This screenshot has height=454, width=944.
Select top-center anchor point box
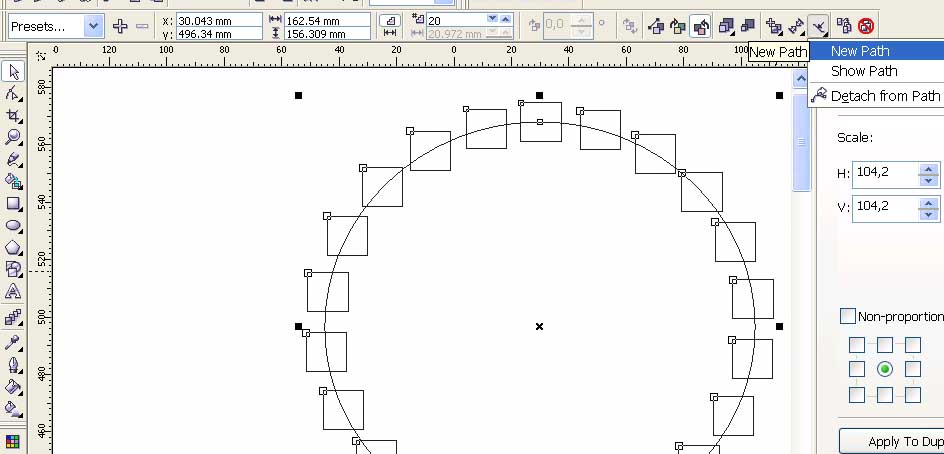tap(884, 344)
